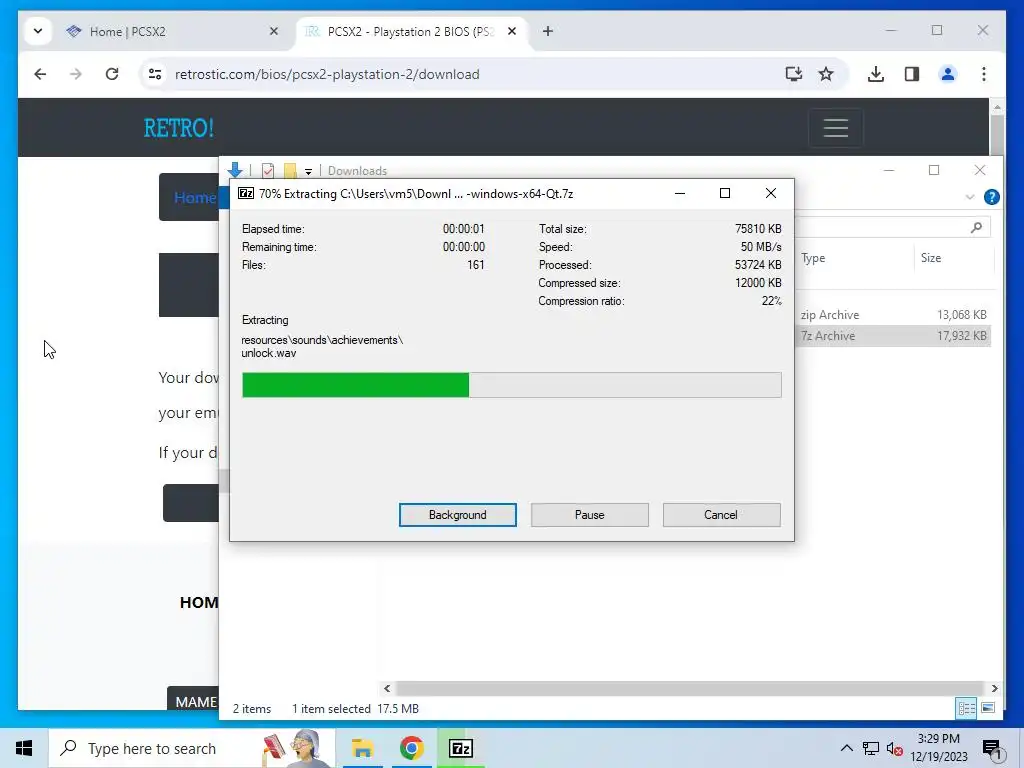Click Explorer search magnifier
1024x768 pixels.
point(976,227)
